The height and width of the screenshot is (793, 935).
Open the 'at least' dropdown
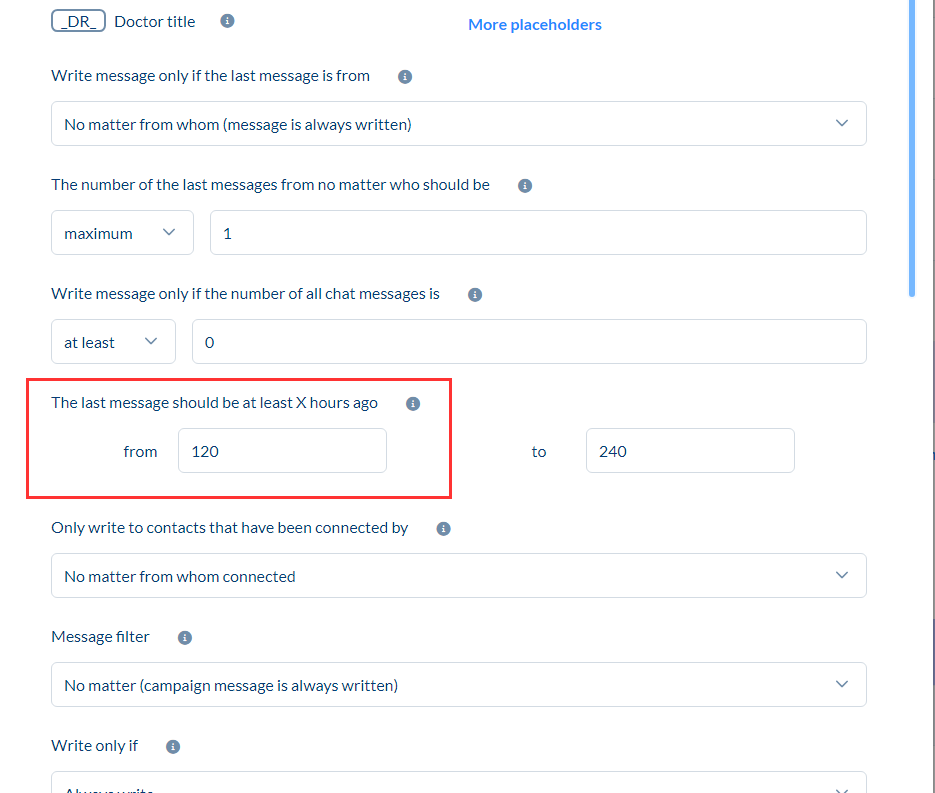pos(113,342)
